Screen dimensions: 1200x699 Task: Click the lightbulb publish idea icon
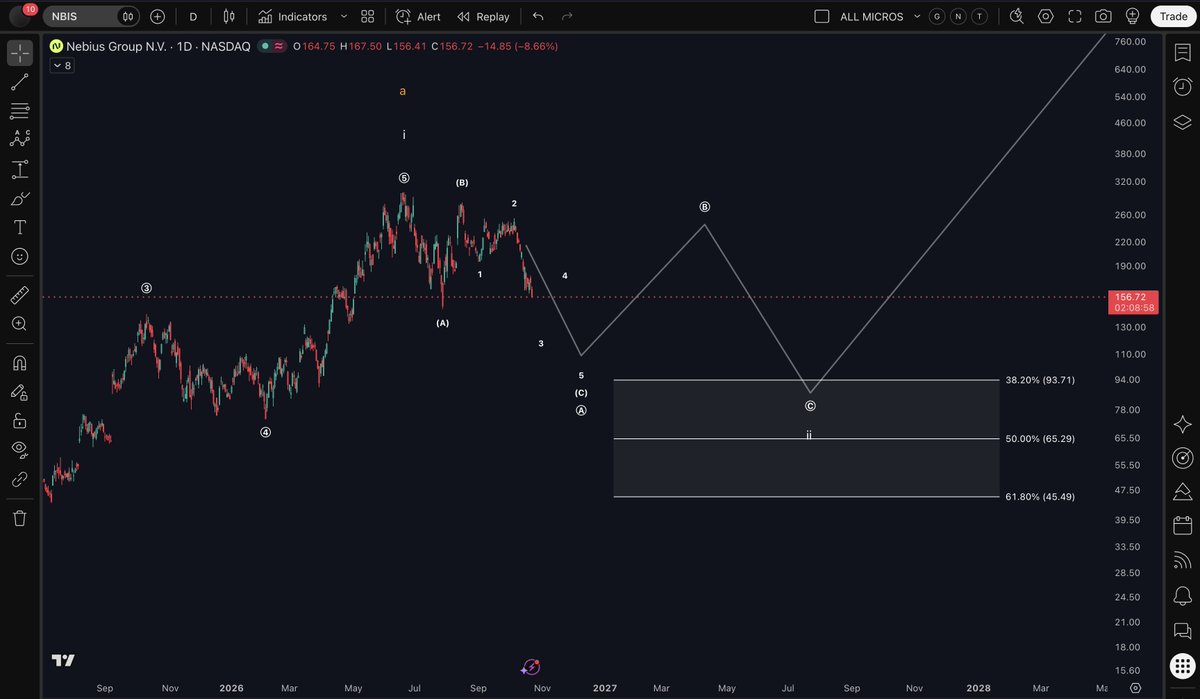(1132, 16)
